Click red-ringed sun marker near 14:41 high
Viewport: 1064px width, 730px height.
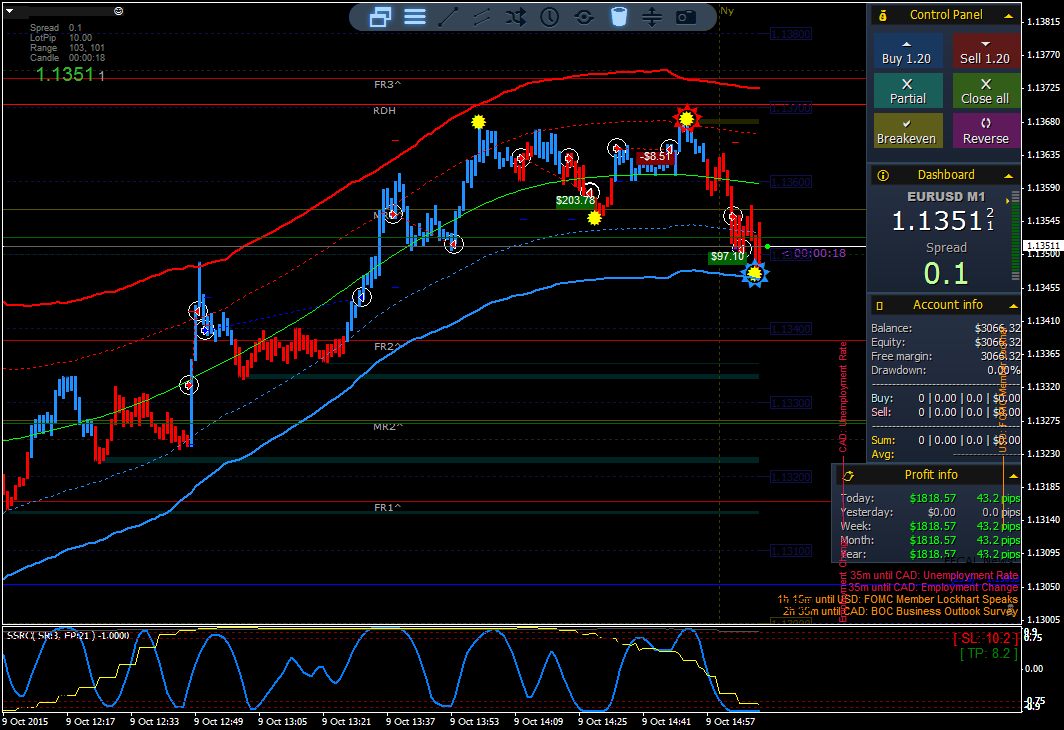tap(687, 119)
